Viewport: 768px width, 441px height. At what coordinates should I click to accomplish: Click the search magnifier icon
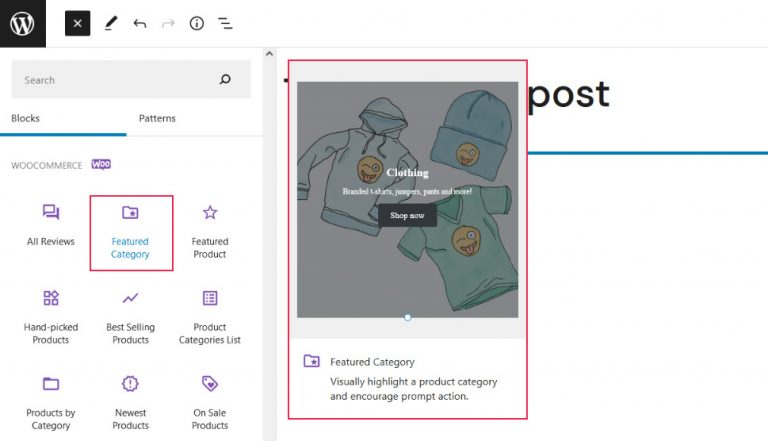225,80
